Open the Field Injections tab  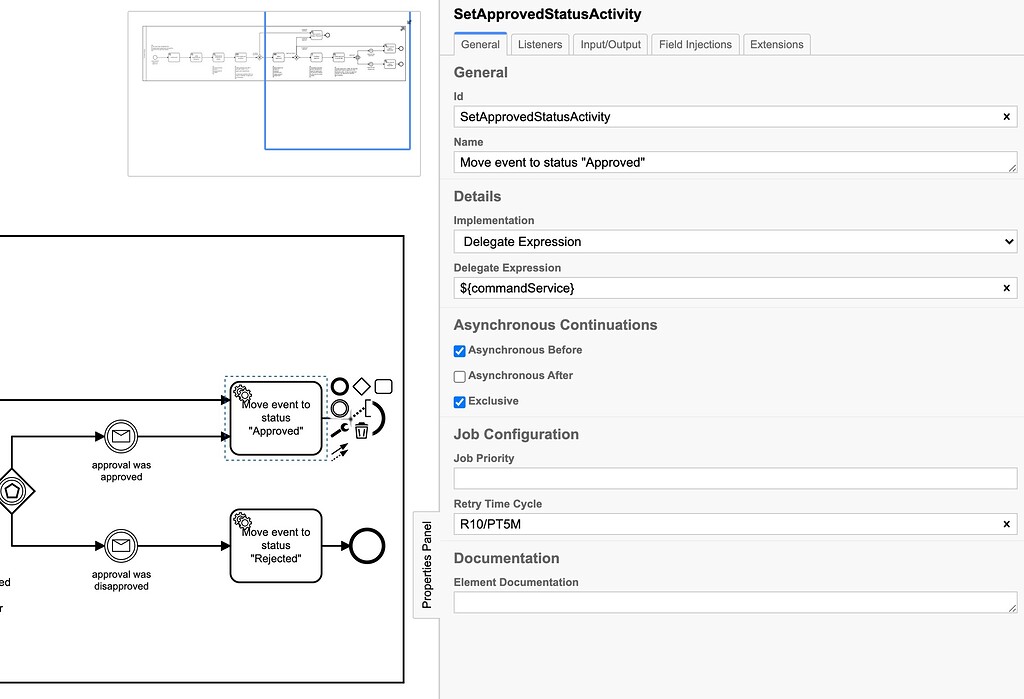(695, 44)
